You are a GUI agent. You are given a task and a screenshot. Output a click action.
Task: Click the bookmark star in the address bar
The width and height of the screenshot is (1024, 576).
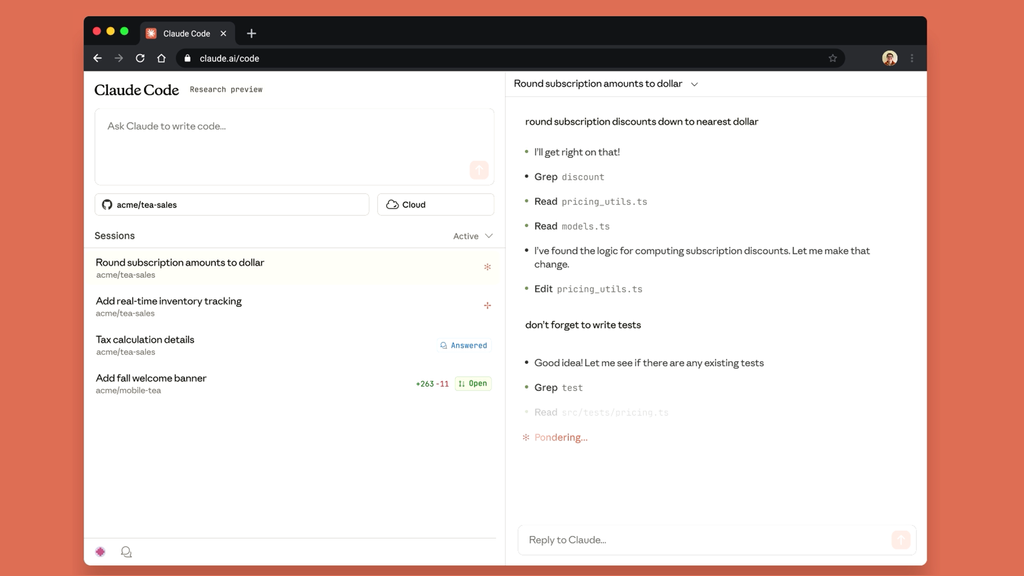pyautogui.click(x=833, y=58)
